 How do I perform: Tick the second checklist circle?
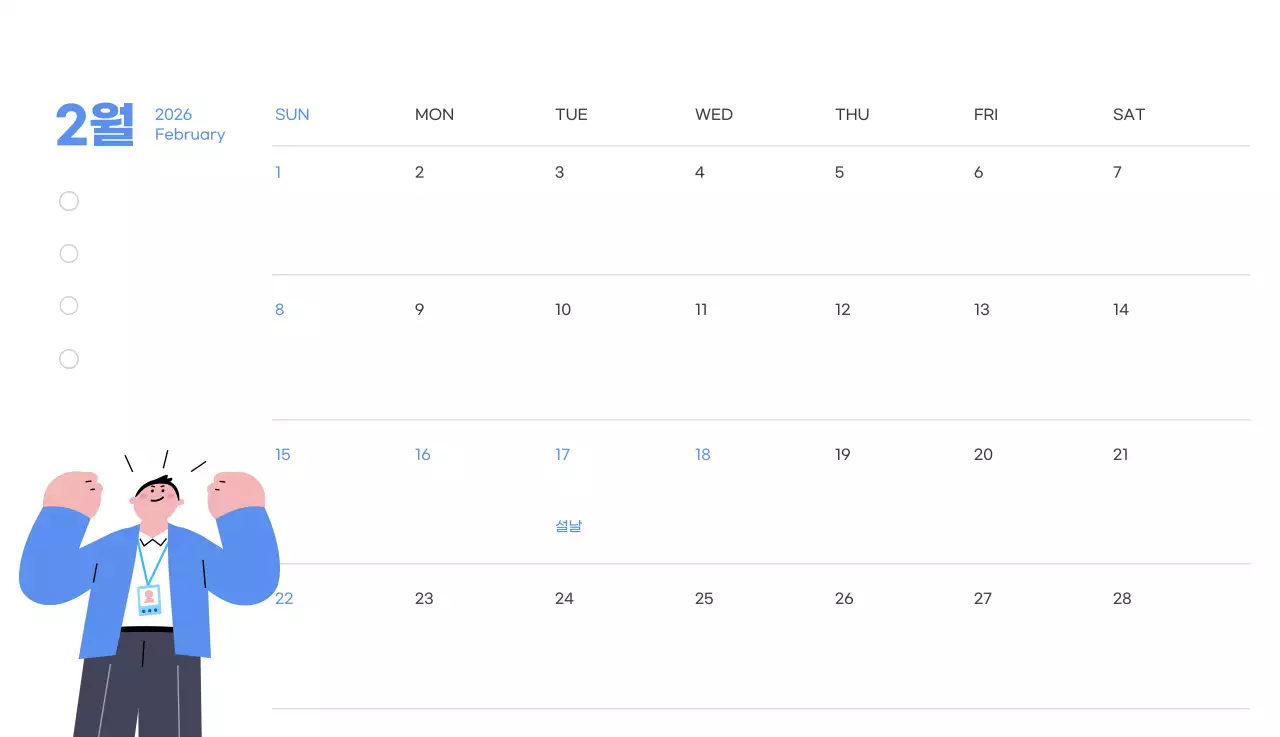(x=69, y=254)
